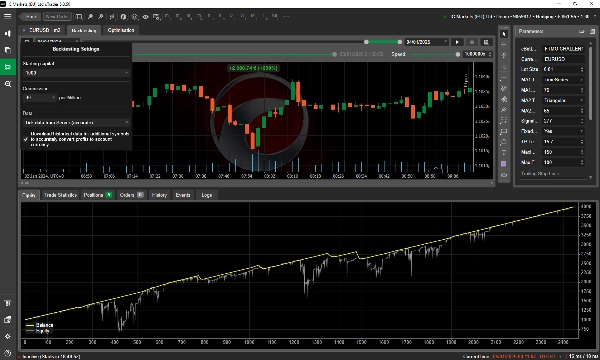Start the backtest with the play button

click(457, 42)
